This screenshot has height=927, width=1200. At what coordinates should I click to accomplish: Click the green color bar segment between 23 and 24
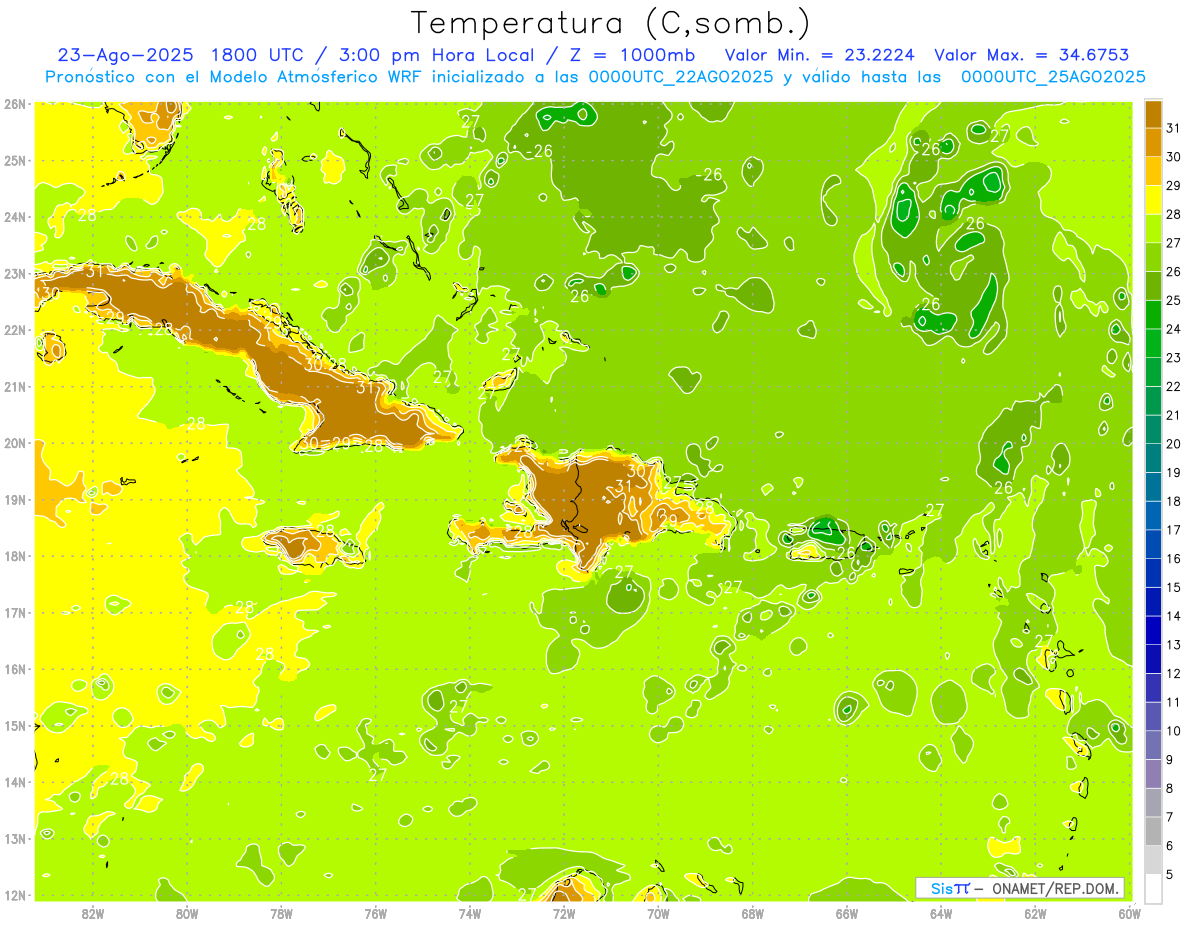1154,343
